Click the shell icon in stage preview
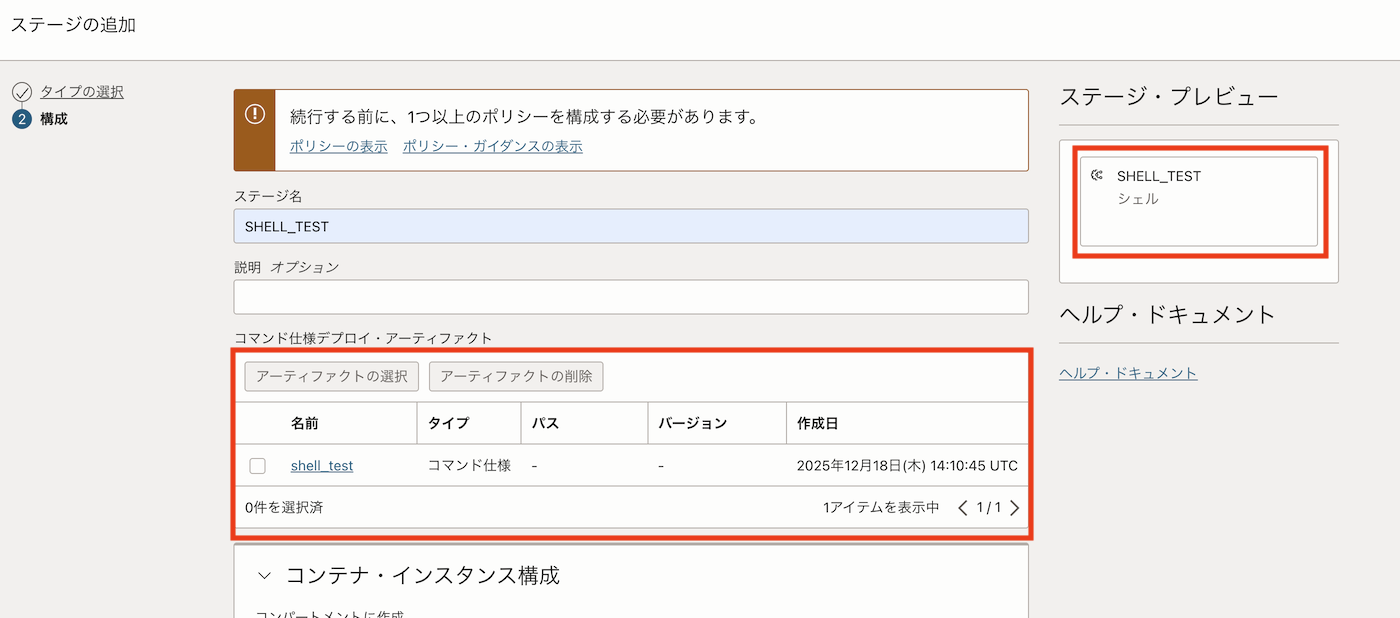The height and width of the screenshot is (618, 1400). [x=1097, y=176]
